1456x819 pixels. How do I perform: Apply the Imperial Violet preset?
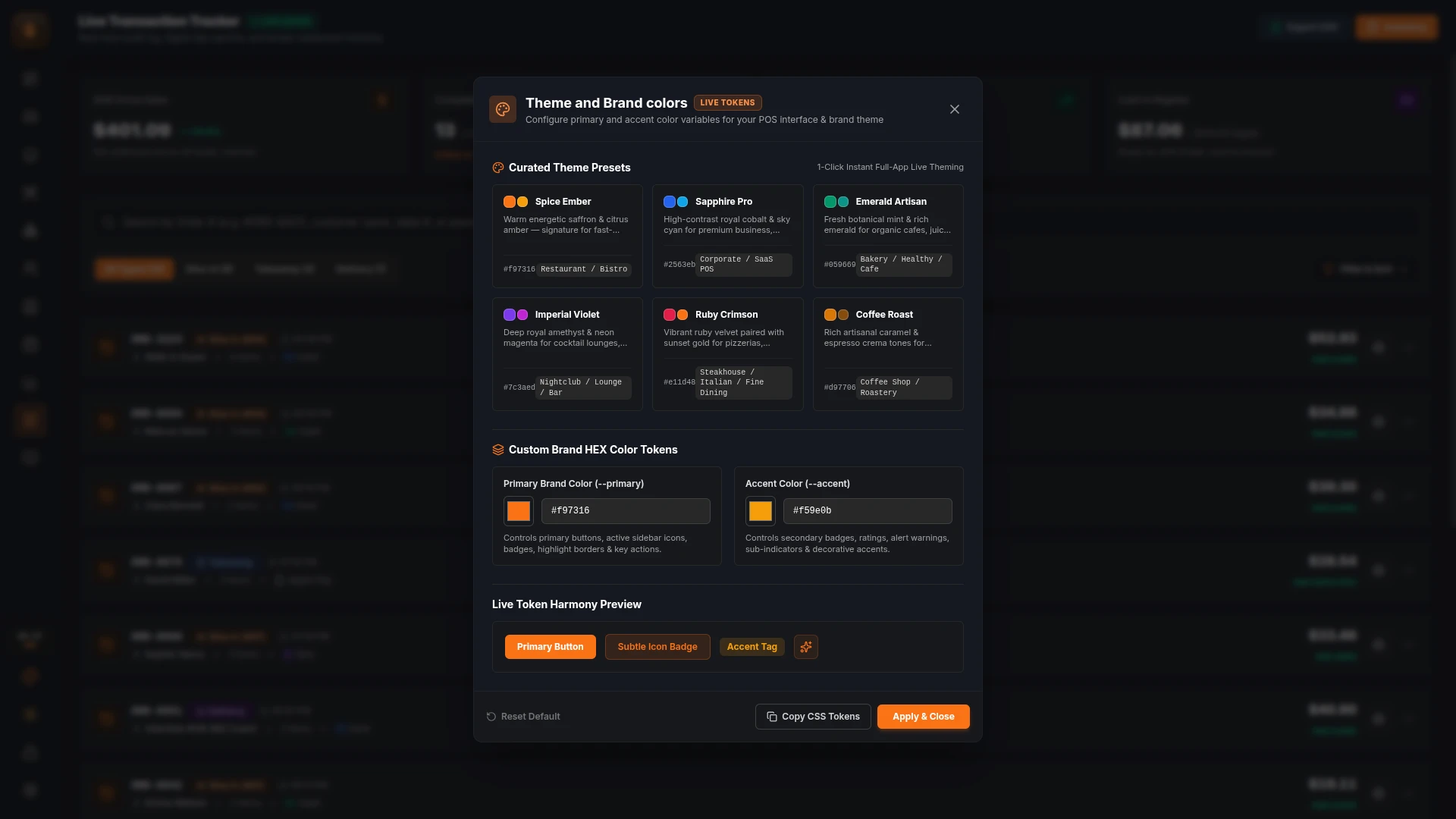567,354
